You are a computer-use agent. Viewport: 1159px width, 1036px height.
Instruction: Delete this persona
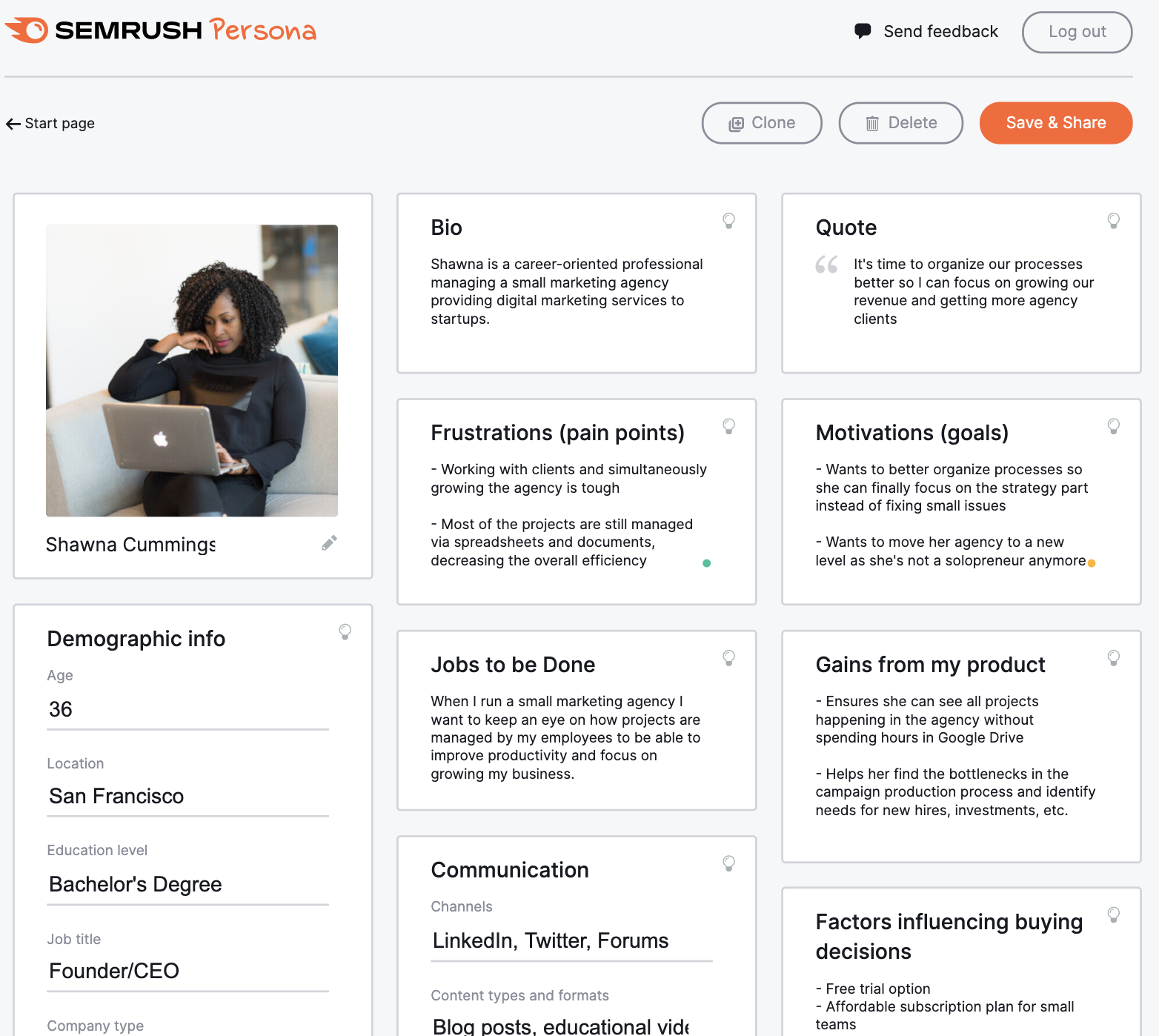(900, 123)
